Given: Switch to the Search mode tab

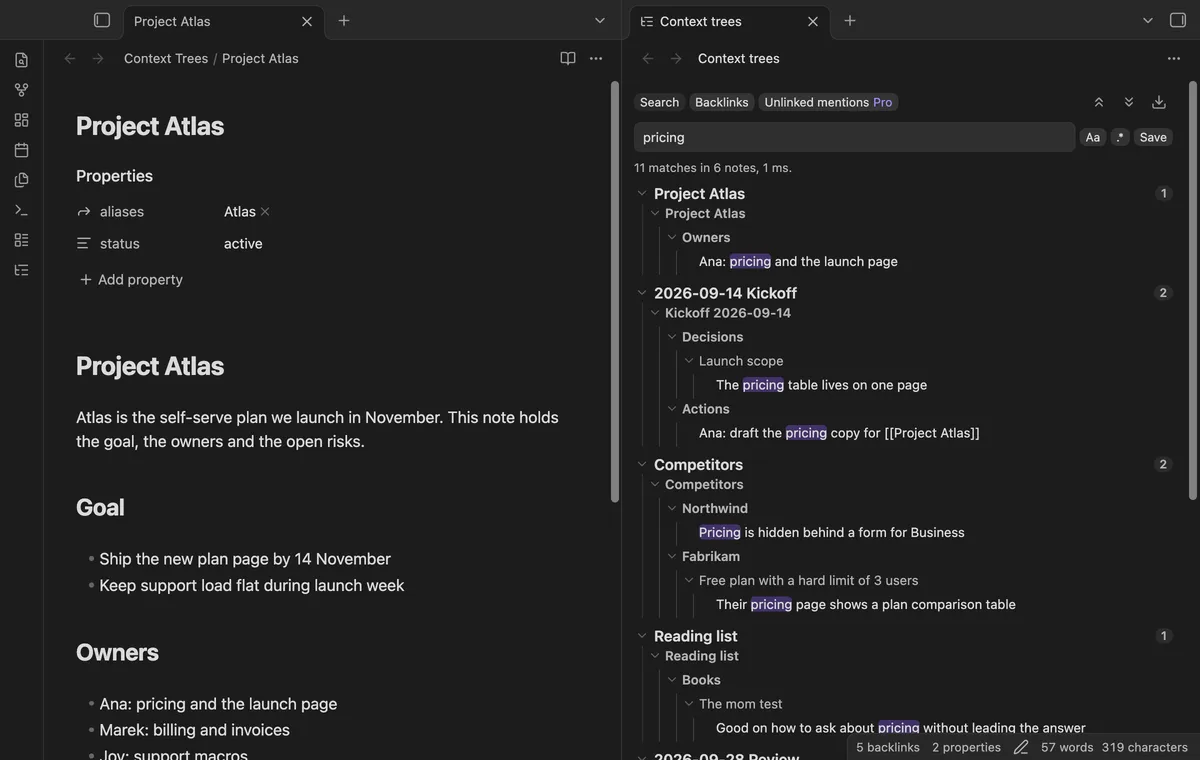Looking at the screenshot, I should click(x=659, y=102).
